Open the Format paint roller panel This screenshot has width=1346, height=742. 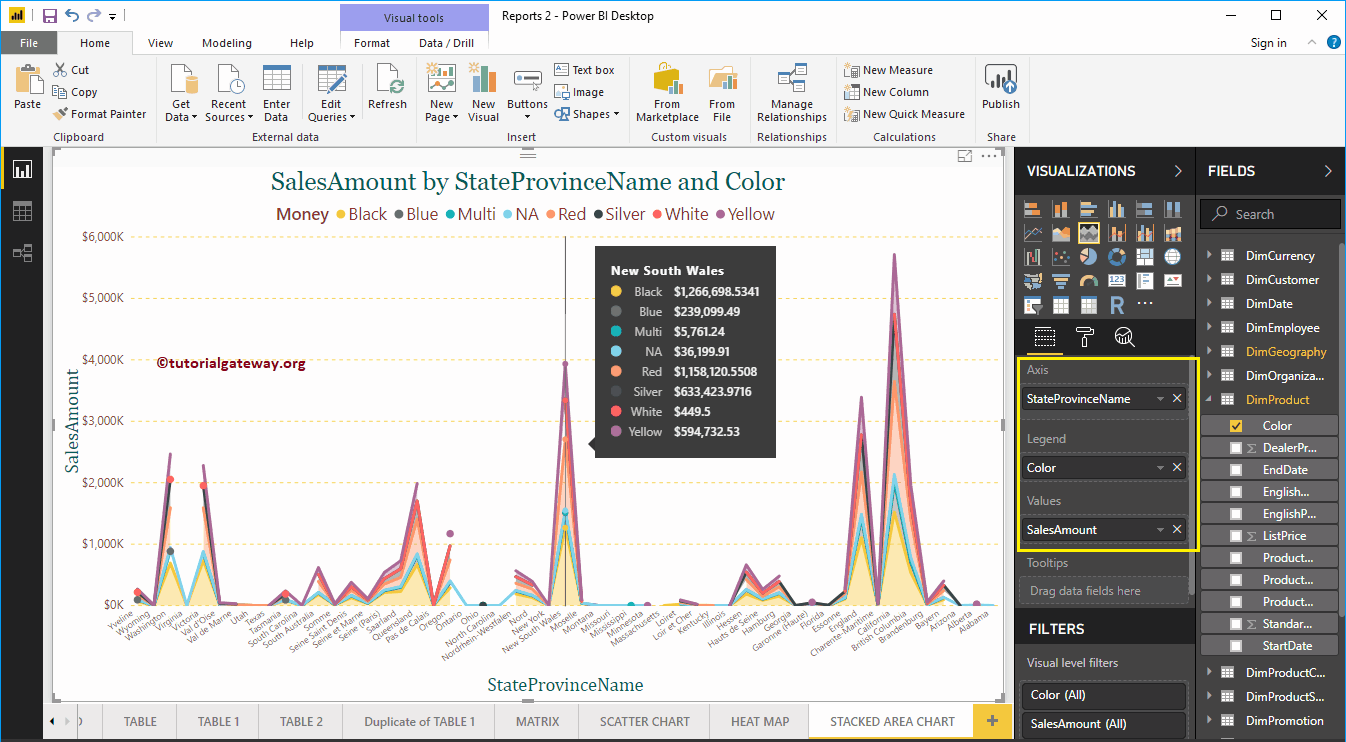click(x=1084, y=338)
